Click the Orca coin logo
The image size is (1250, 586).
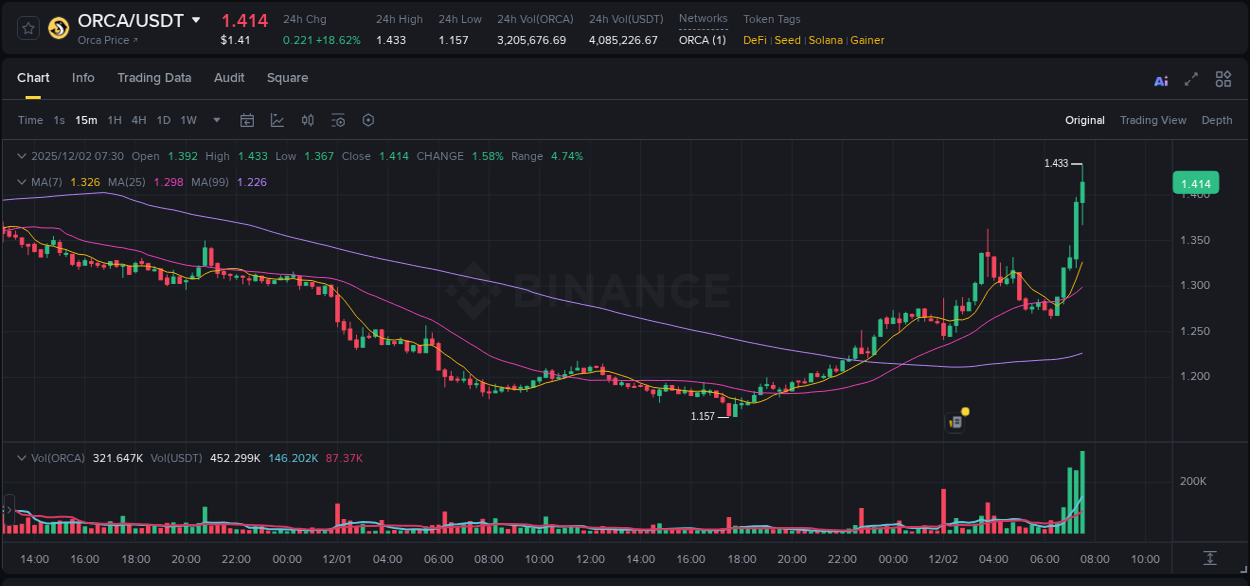[x=58, y=28]
